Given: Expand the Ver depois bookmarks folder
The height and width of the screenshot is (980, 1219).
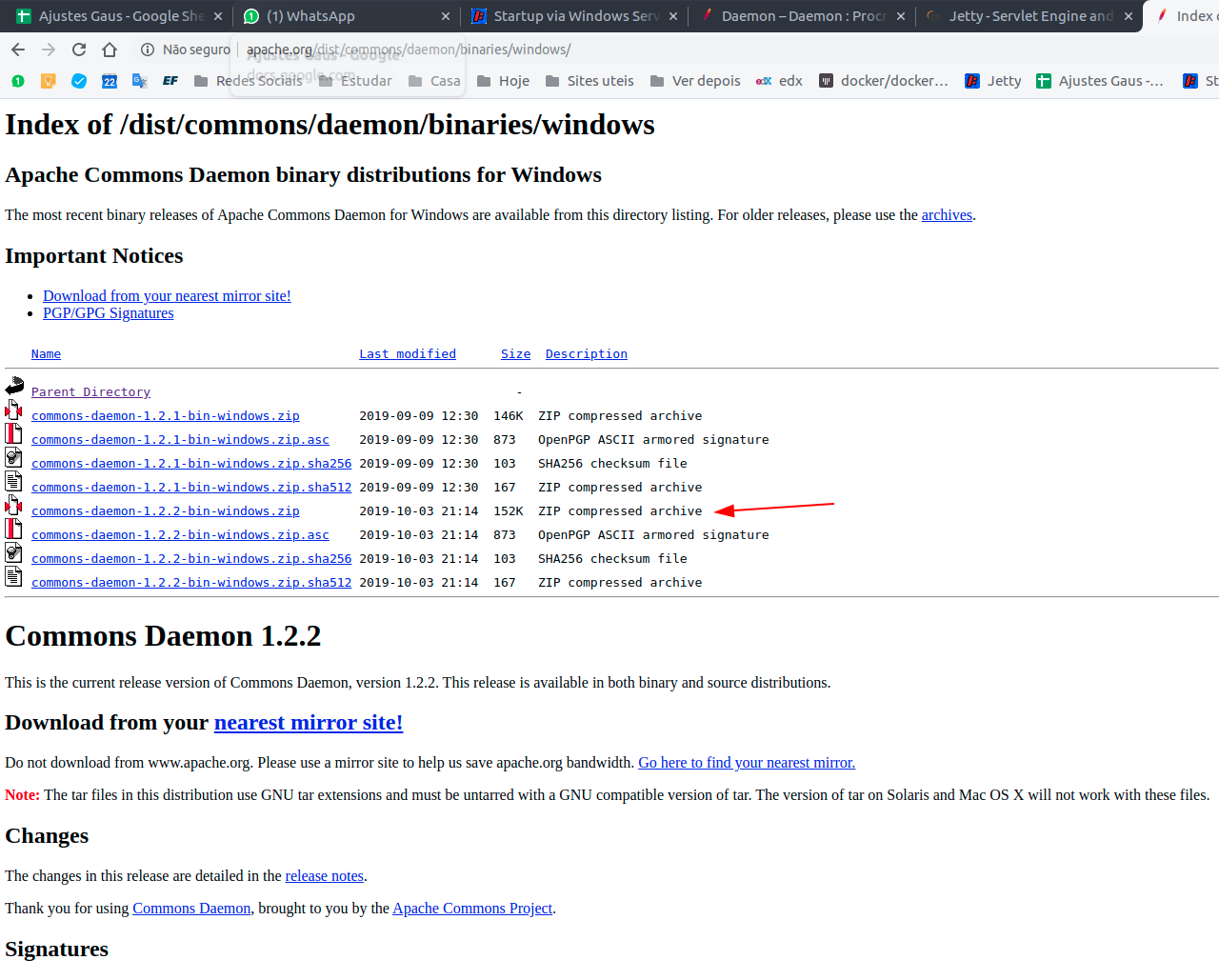Looking at the screenshot, I should [x=695, y=81].
